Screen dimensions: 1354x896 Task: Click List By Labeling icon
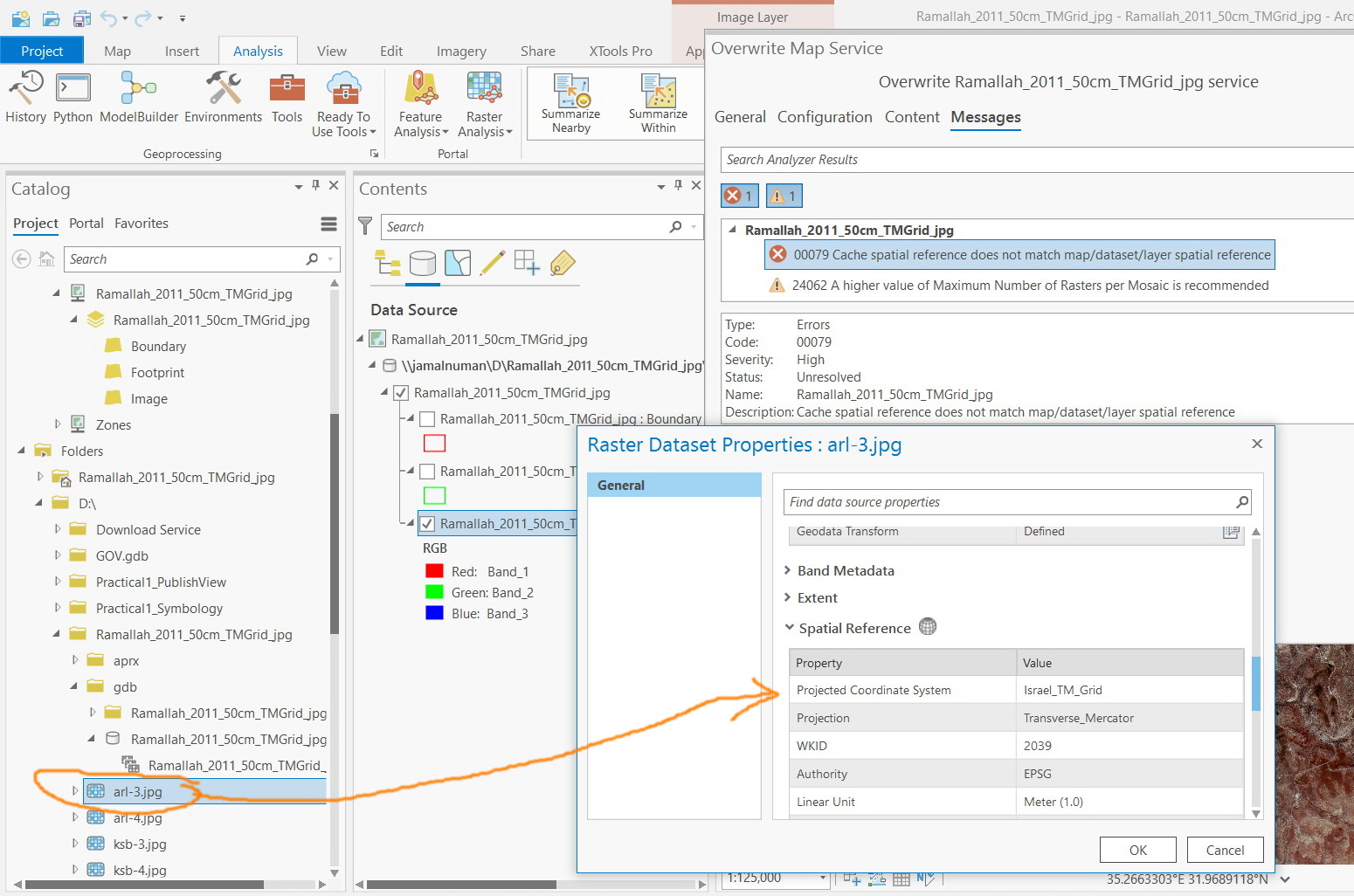point(563,263)
